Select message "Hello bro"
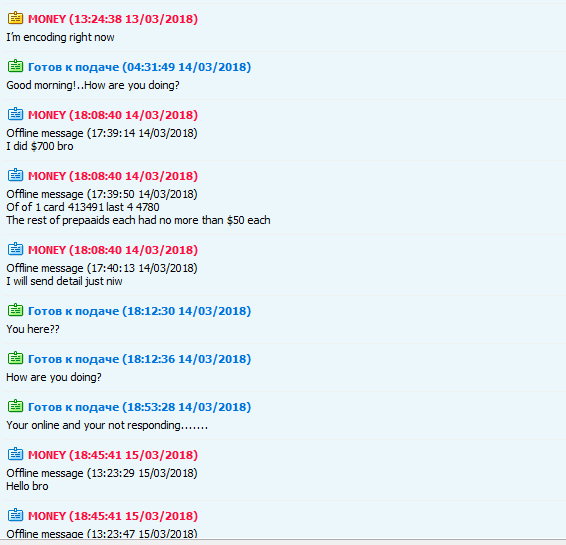 click(x=27, y=486)
